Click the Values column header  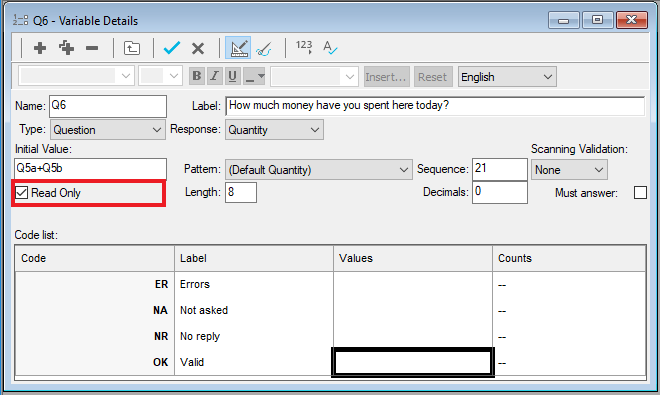click(x=413, y=258)
